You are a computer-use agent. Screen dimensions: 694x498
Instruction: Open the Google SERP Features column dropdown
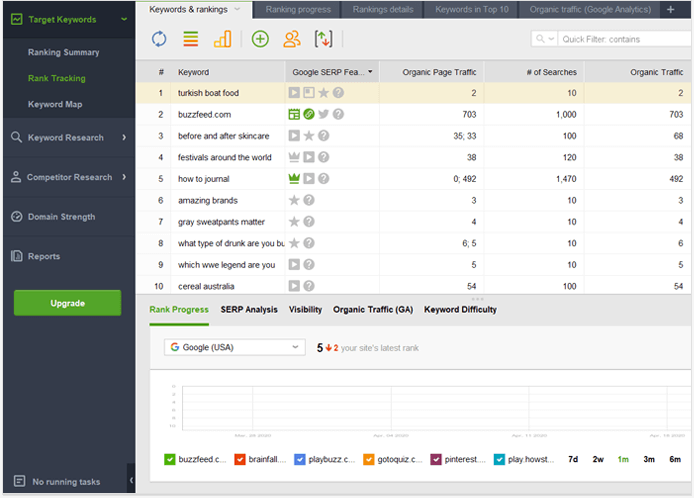370,72
